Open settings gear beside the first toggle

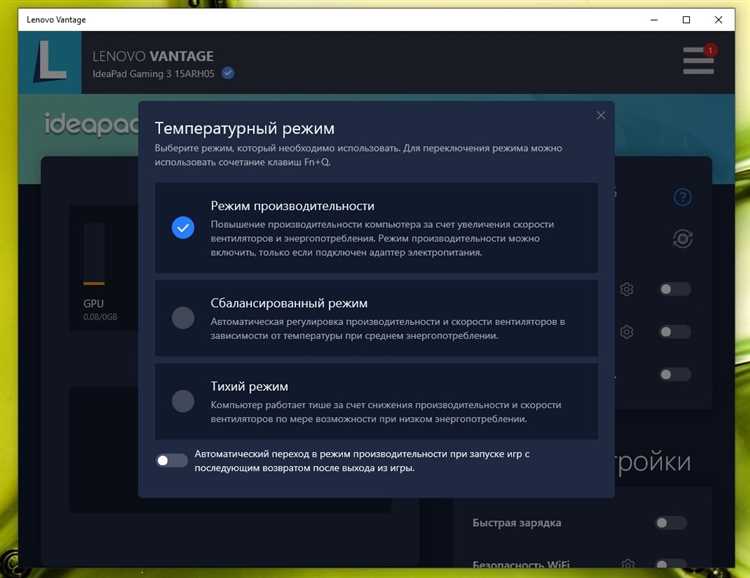click(x=627, y=289)
